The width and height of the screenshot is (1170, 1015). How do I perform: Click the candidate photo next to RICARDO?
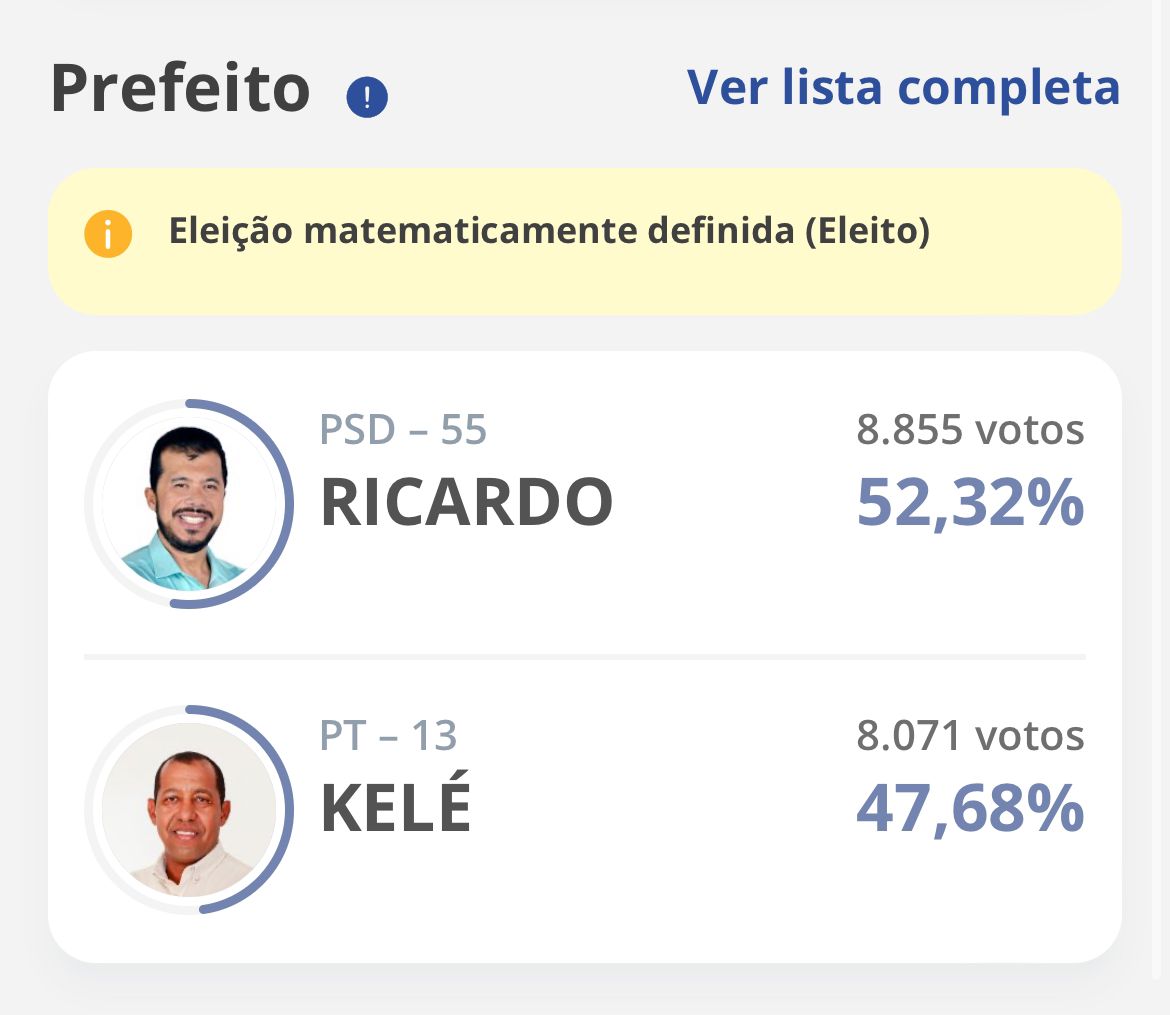coord(189,504)
